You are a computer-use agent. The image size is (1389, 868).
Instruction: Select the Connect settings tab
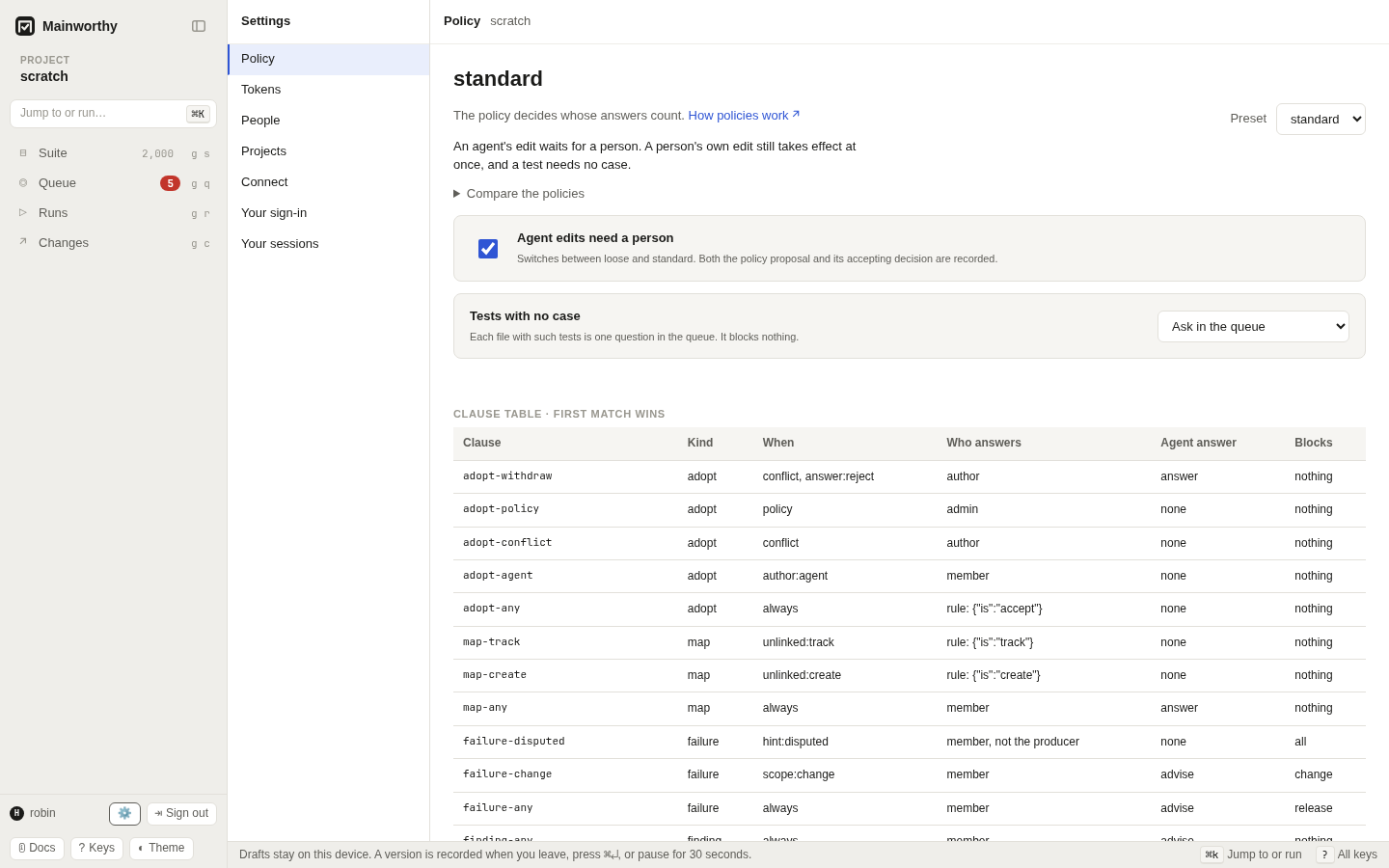tap(328, 182)
